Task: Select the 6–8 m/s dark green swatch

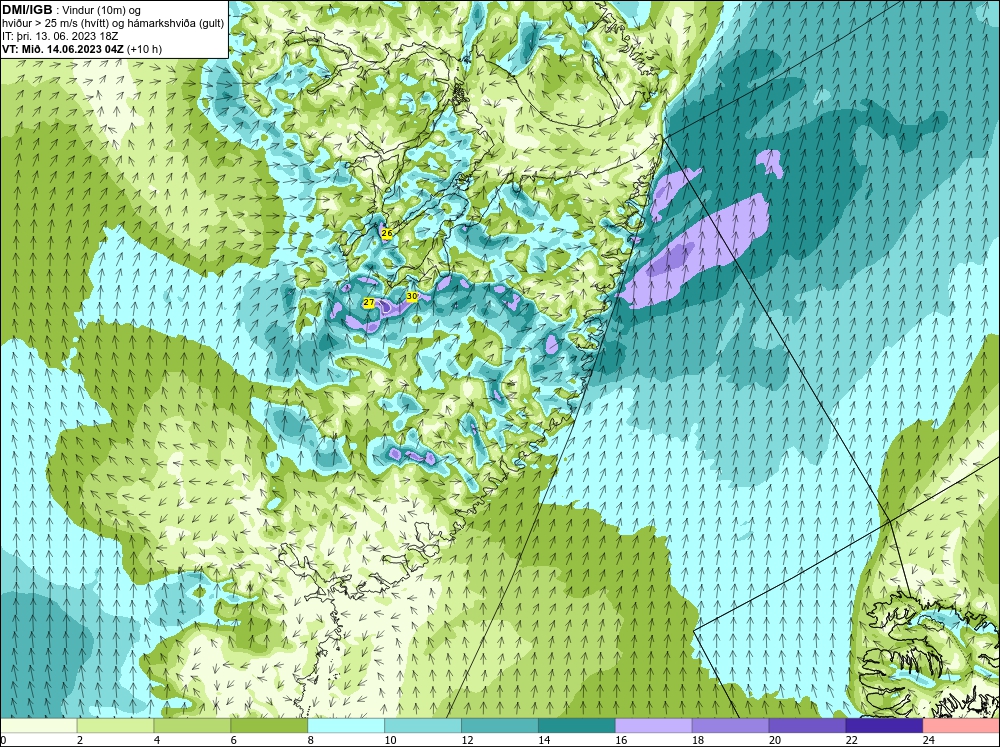Action: [269, 726]
